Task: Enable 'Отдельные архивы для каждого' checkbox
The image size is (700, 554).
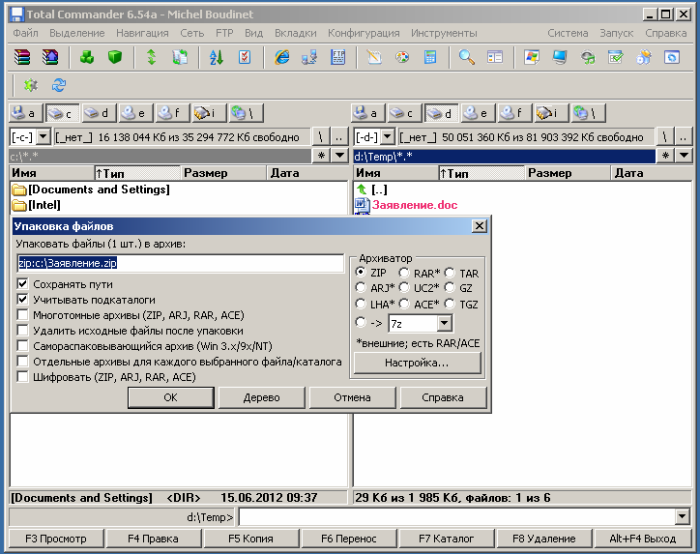Action: coord(22,361)
